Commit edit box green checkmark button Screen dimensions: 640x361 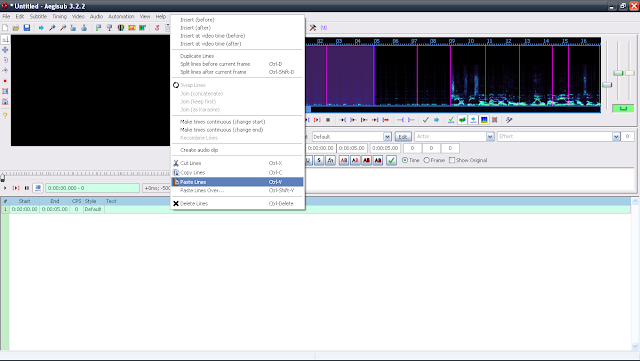point(391,160)
